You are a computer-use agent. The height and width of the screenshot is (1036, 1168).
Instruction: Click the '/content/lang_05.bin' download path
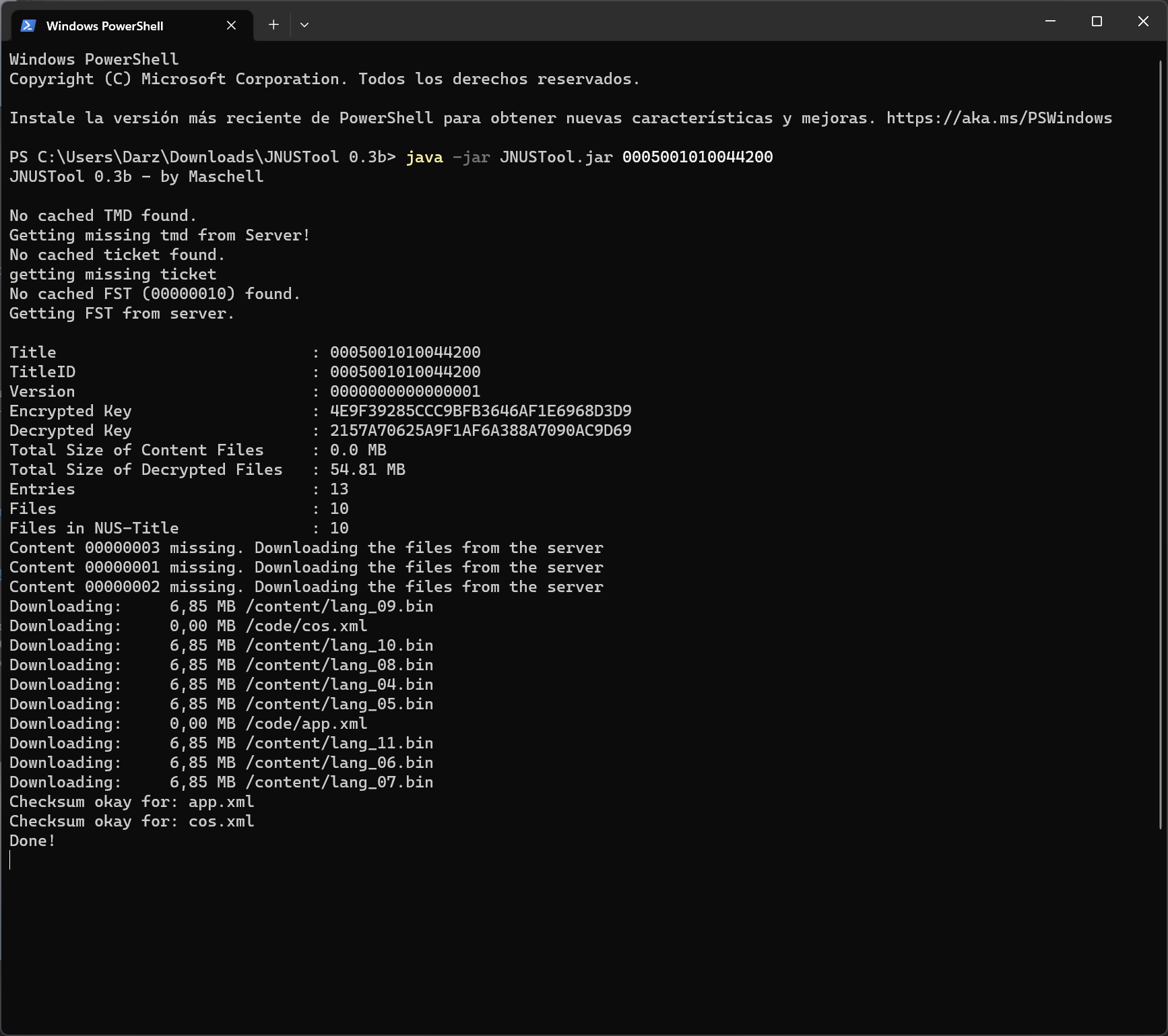(x=339, y=704)
